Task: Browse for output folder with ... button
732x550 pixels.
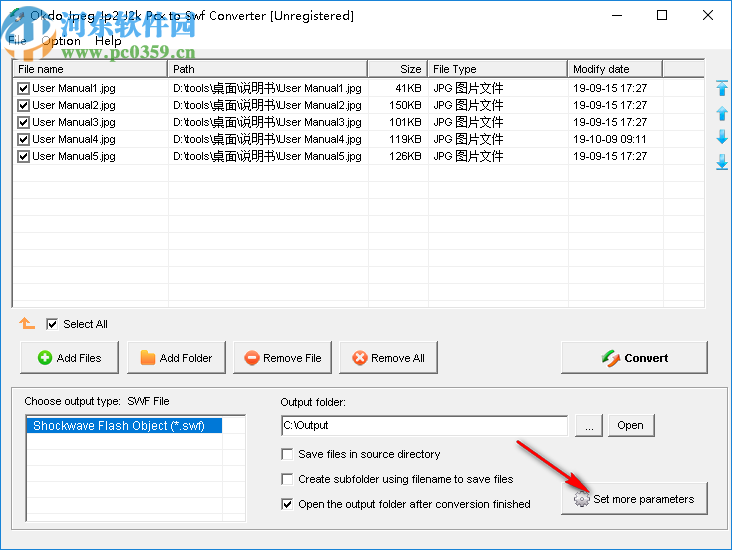Action: 589,425
